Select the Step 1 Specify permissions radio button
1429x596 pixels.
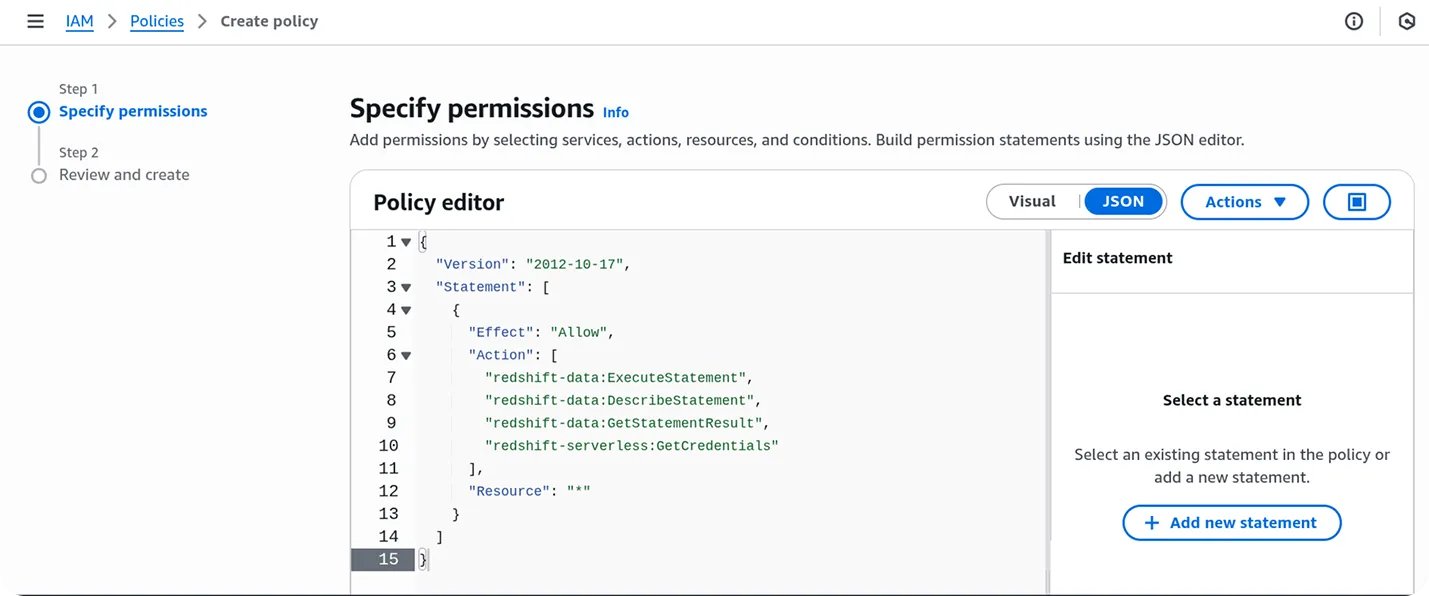click(x=38, y=112)
